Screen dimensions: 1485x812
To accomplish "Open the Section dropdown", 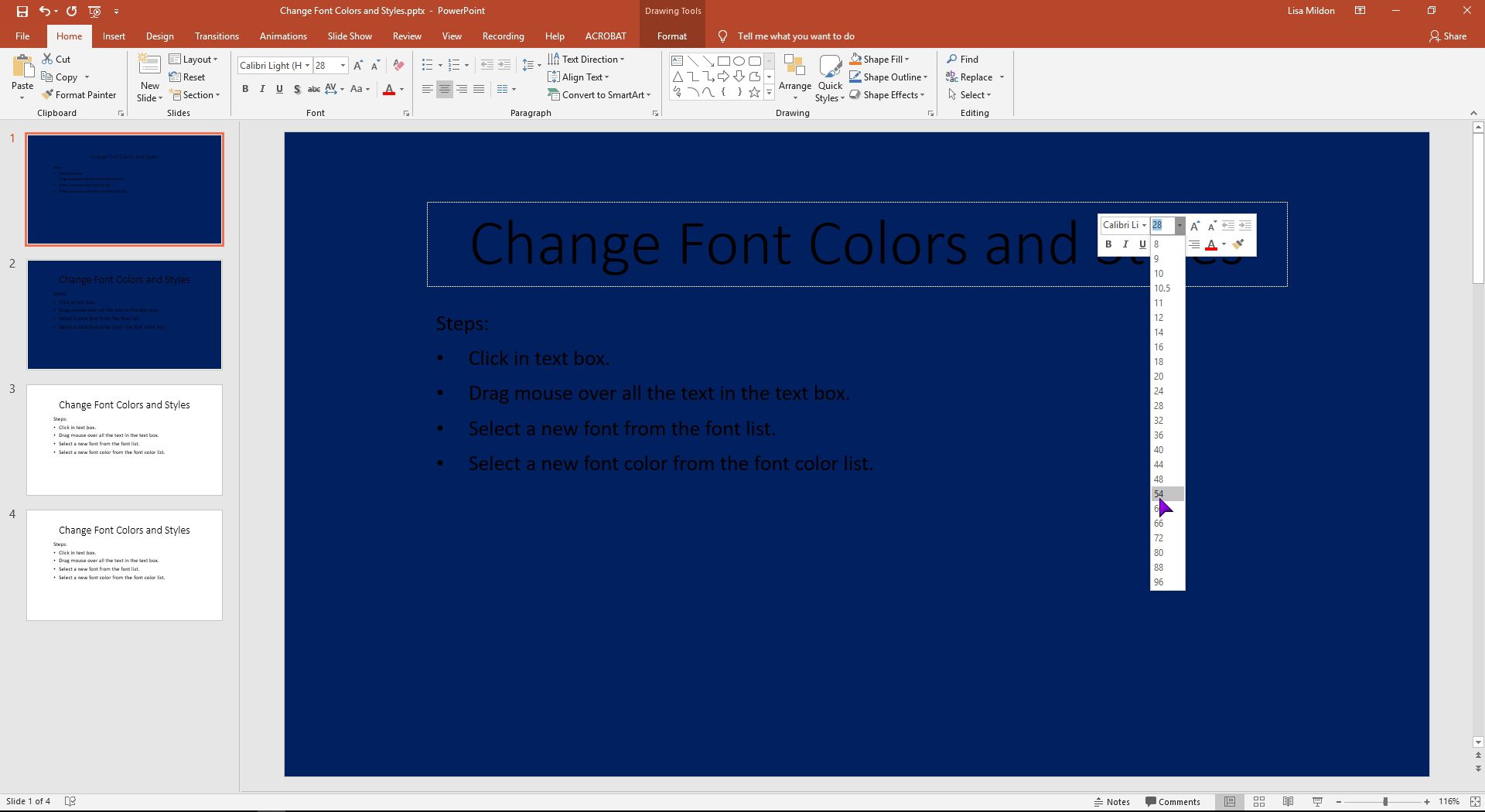I will click(x=196, y=94).
